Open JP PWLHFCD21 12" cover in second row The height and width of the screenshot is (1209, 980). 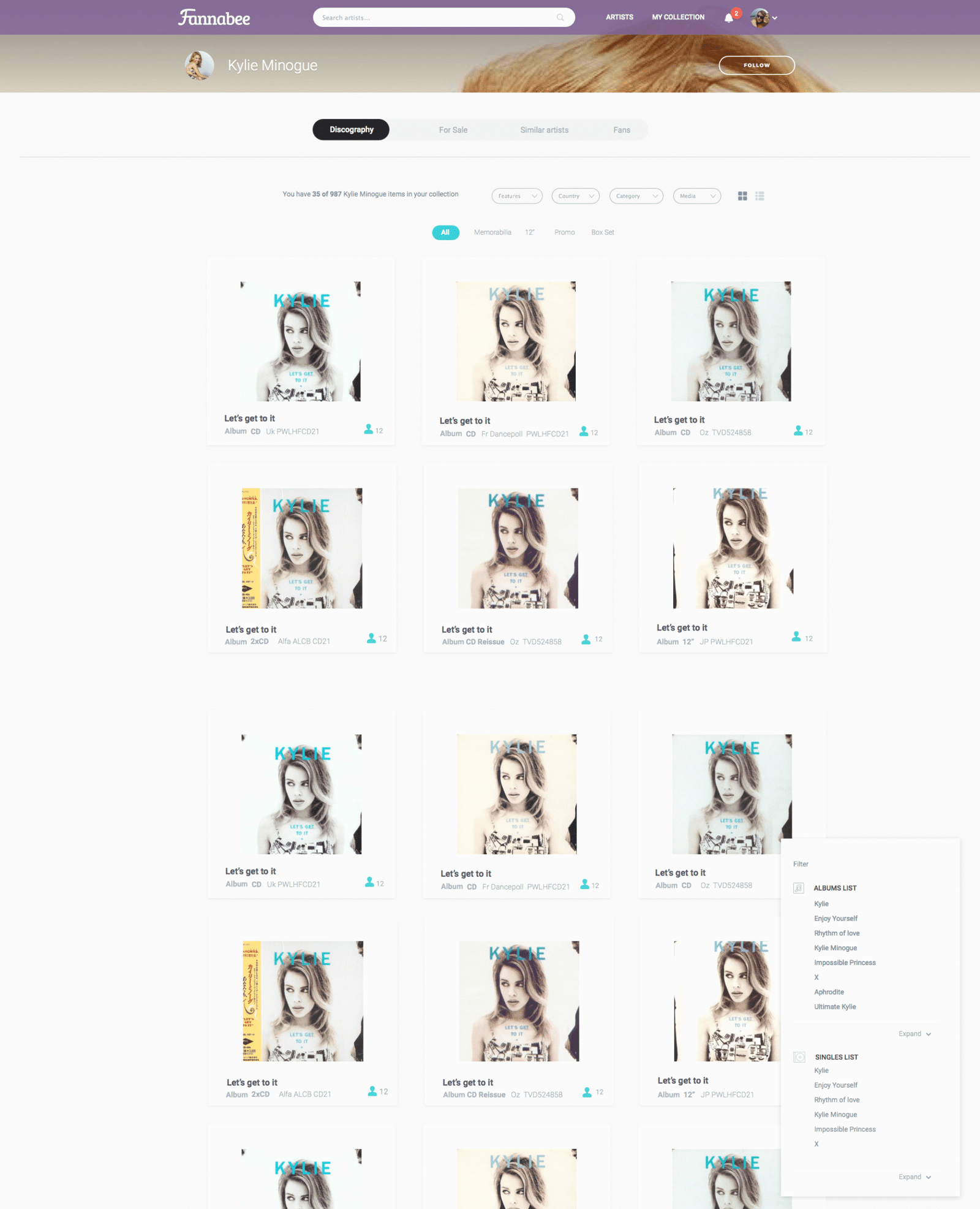click(x=733, y=548)
